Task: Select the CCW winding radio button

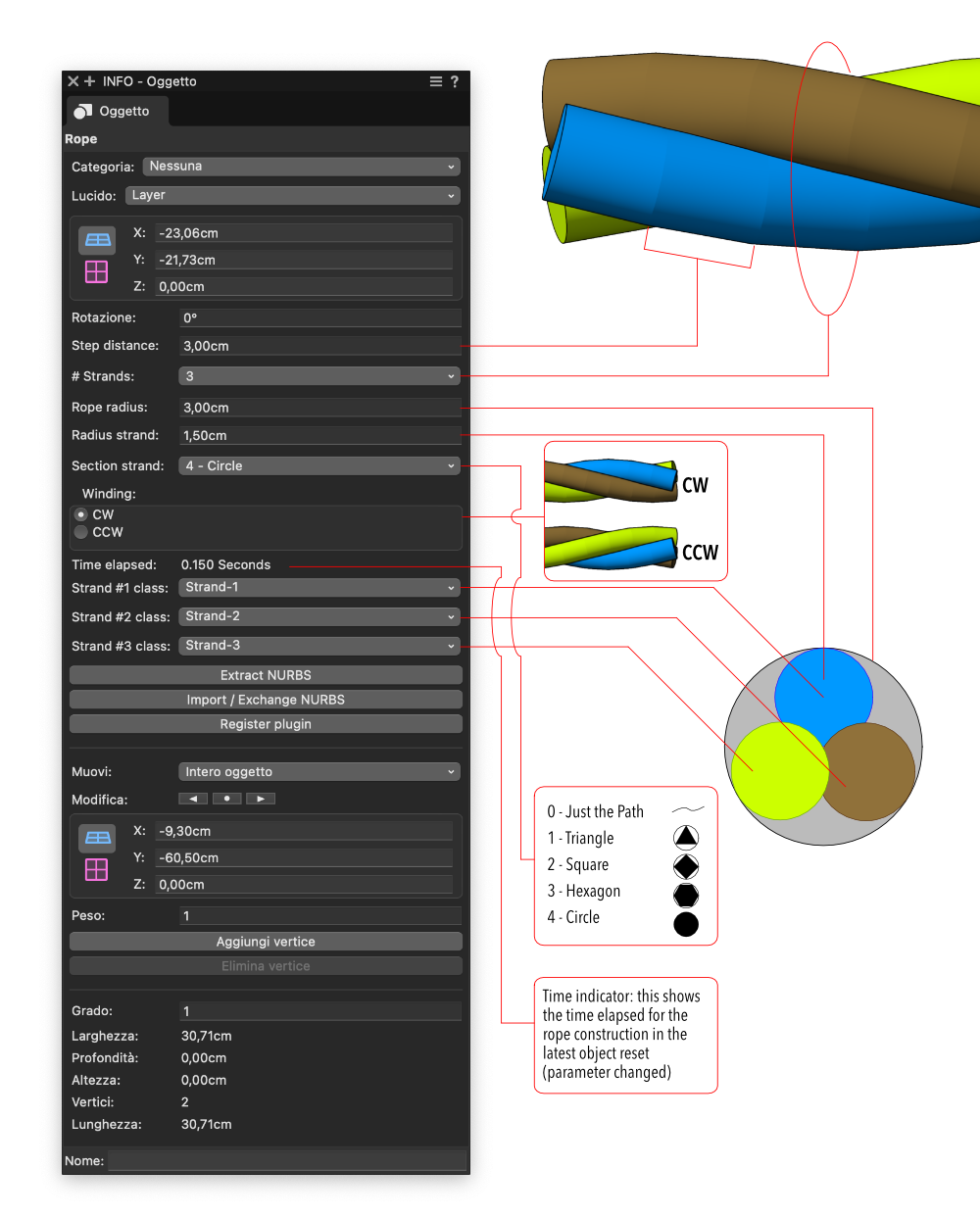Action: 80,532
